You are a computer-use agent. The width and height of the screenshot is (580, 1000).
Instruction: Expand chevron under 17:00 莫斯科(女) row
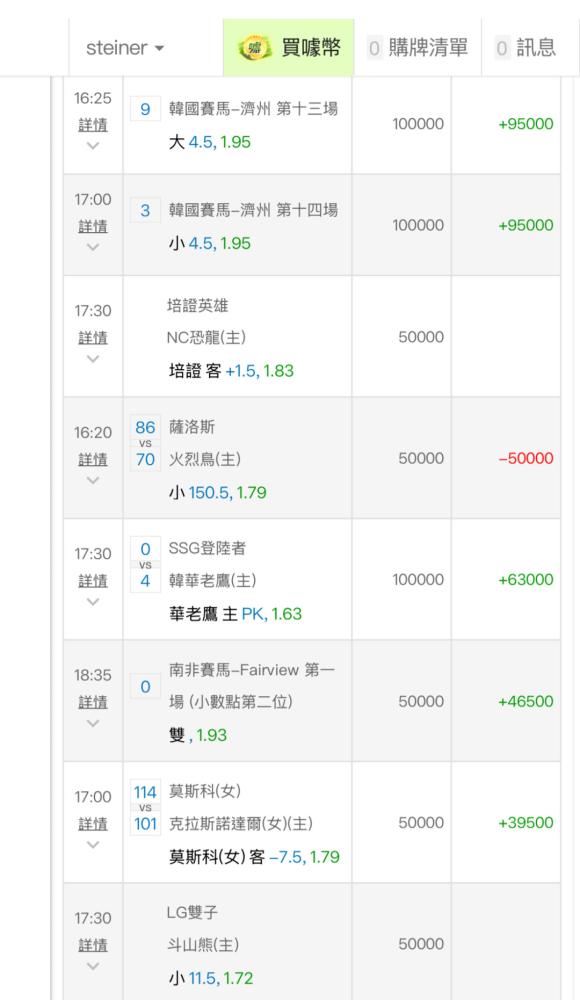point(93,844)
